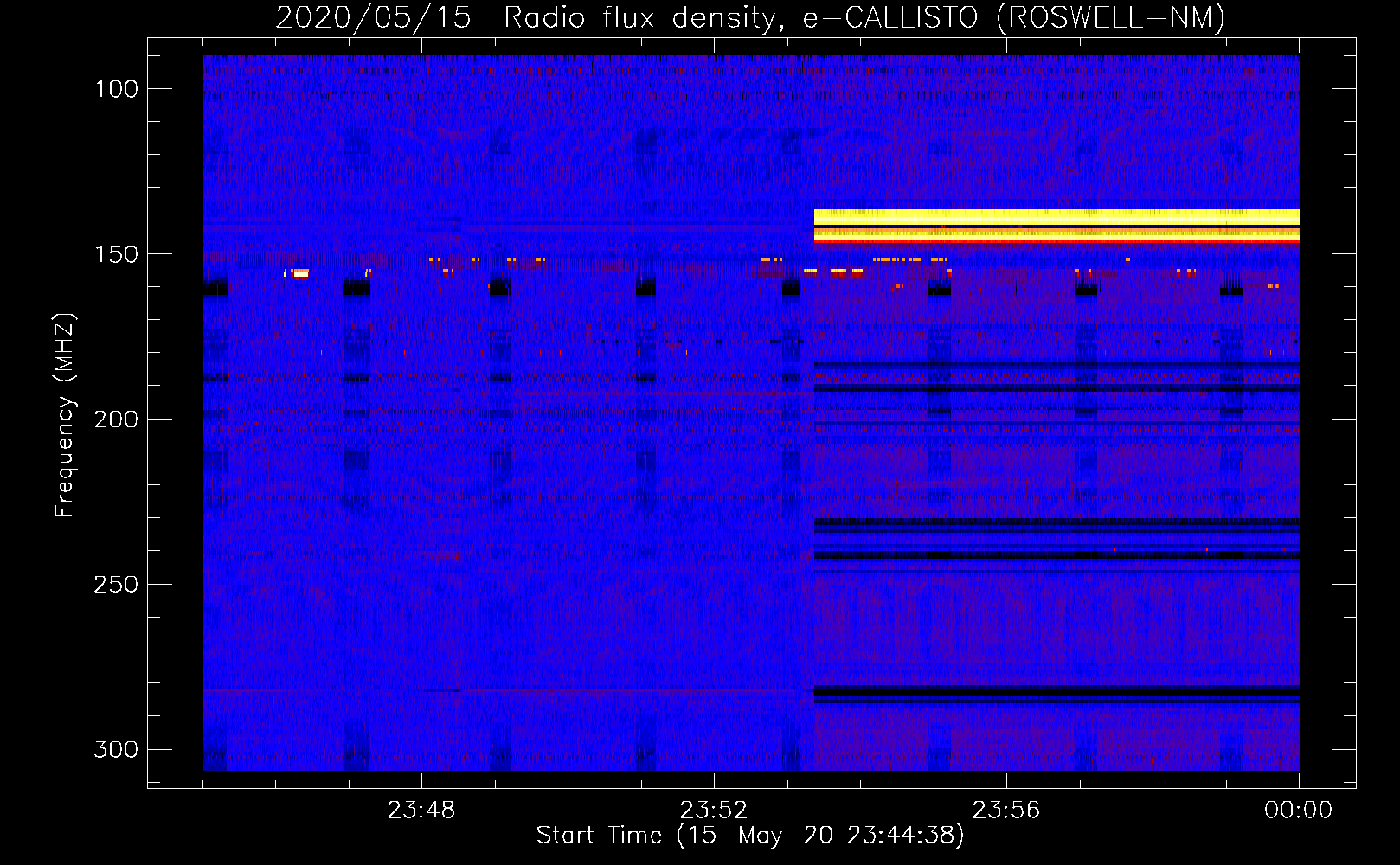The height and width of the screenshot is (865, 1400).
Task: Click the '100' frequency tick label
Action: coord(117,89)
